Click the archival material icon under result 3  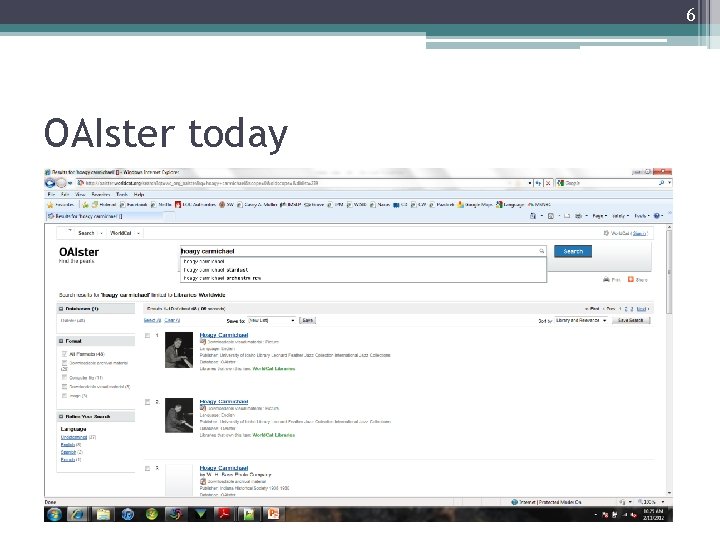click(203, 481)
